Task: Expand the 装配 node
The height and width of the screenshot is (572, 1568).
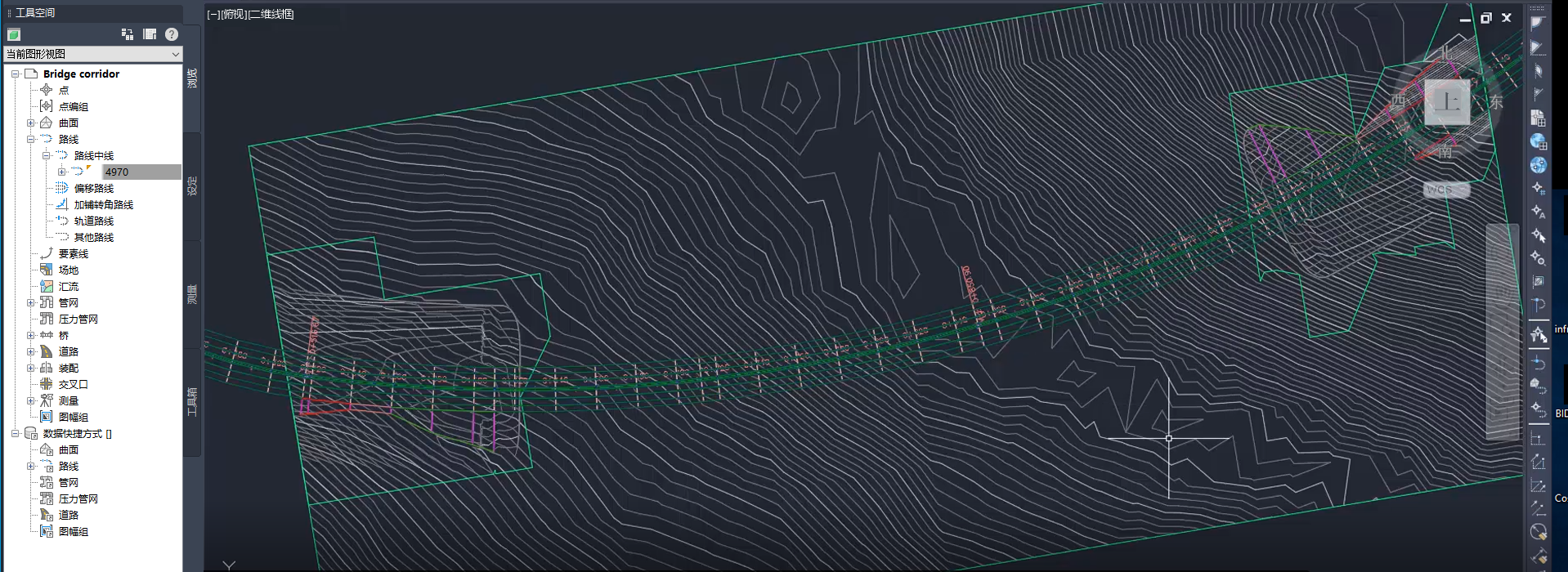Action: pos(30,368)
